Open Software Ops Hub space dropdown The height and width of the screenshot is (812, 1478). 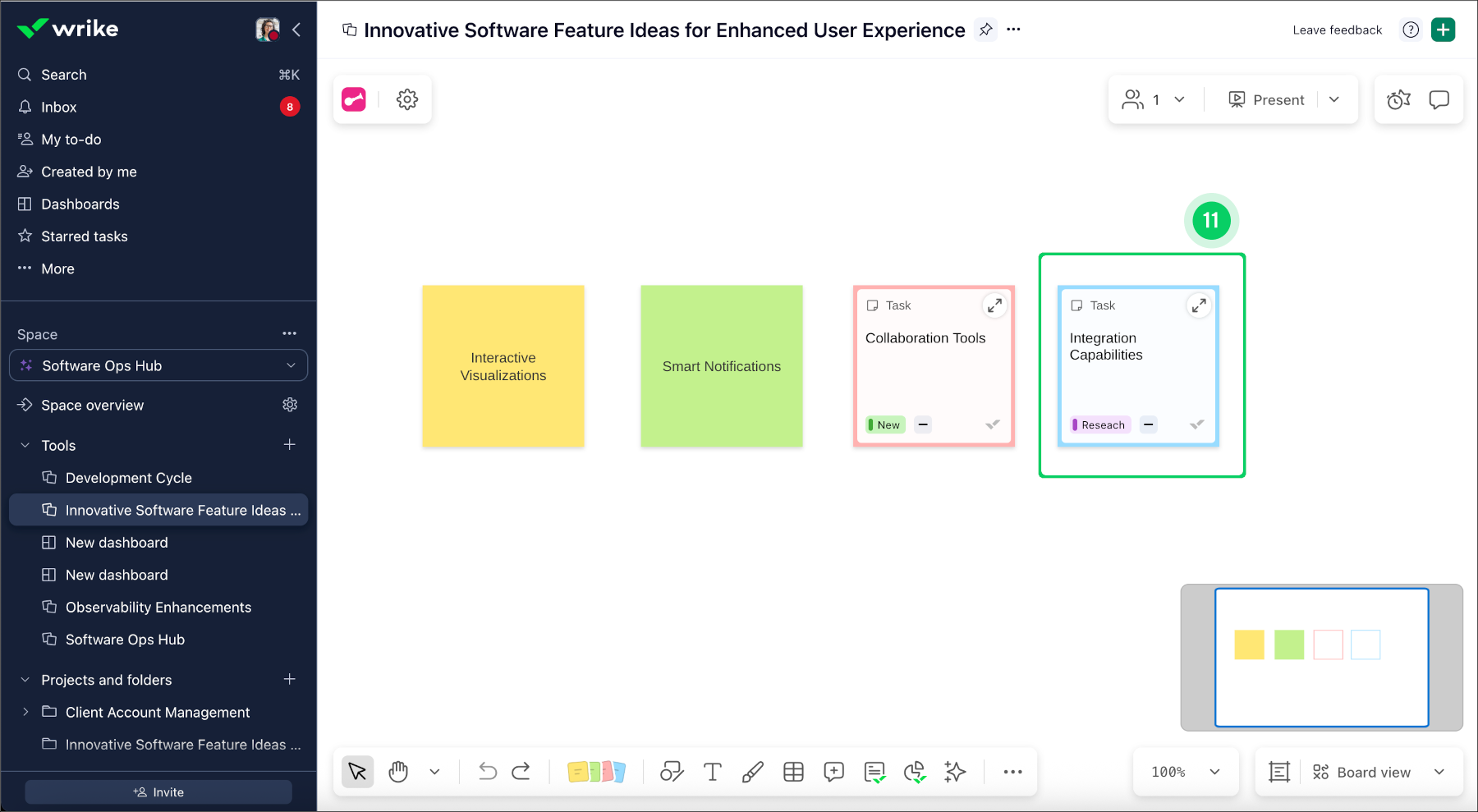(x=158, y=365)
